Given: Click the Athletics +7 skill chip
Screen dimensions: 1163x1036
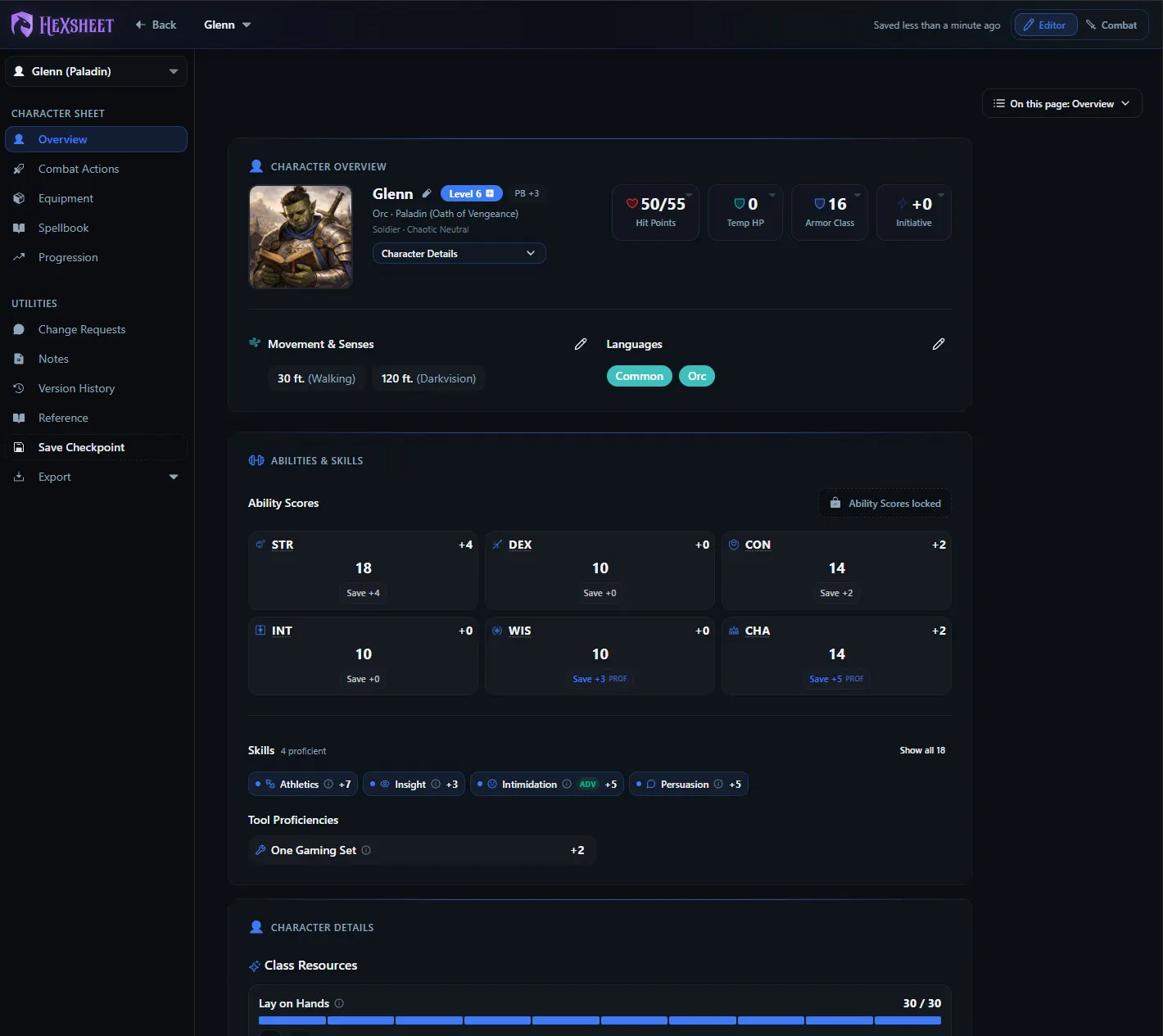Looking at the screenshot, I should click(x=303, y=784).
